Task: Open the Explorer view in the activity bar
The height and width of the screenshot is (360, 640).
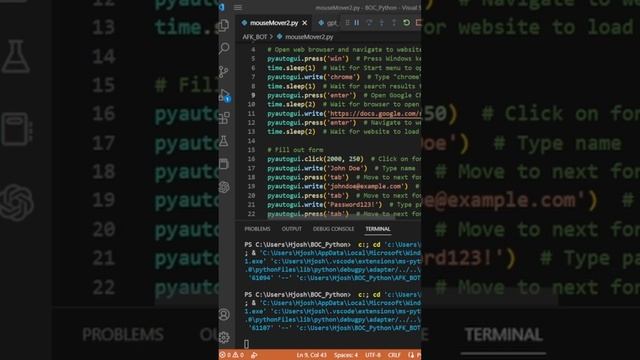Action: [x=224, y=25]
